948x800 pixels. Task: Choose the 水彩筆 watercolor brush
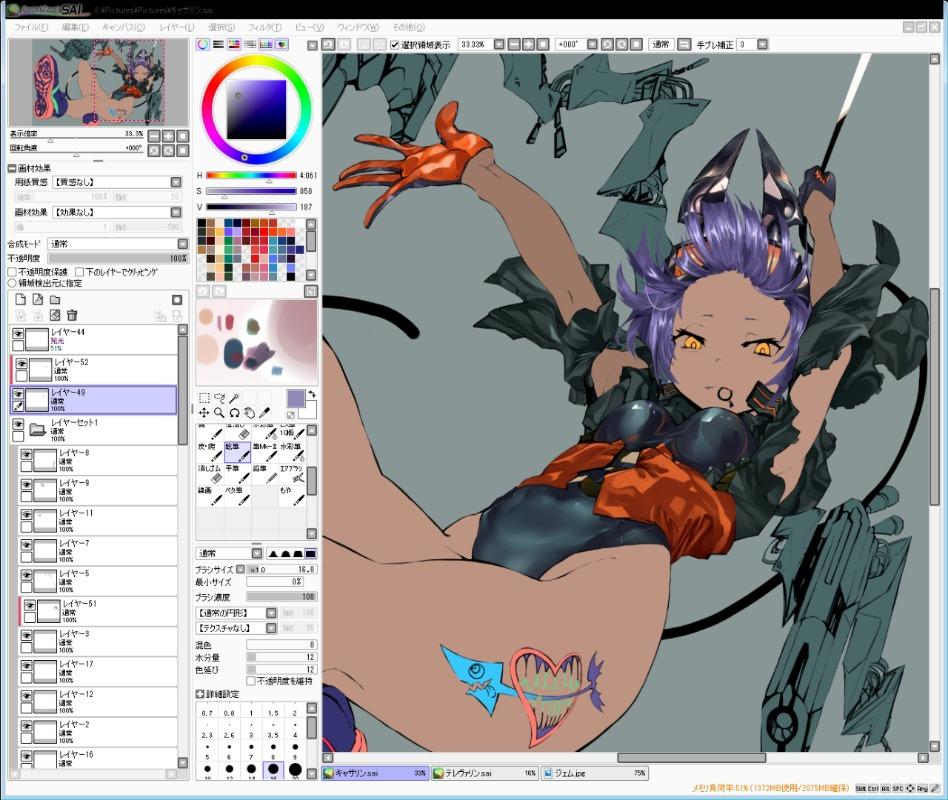tap(292, 452)
